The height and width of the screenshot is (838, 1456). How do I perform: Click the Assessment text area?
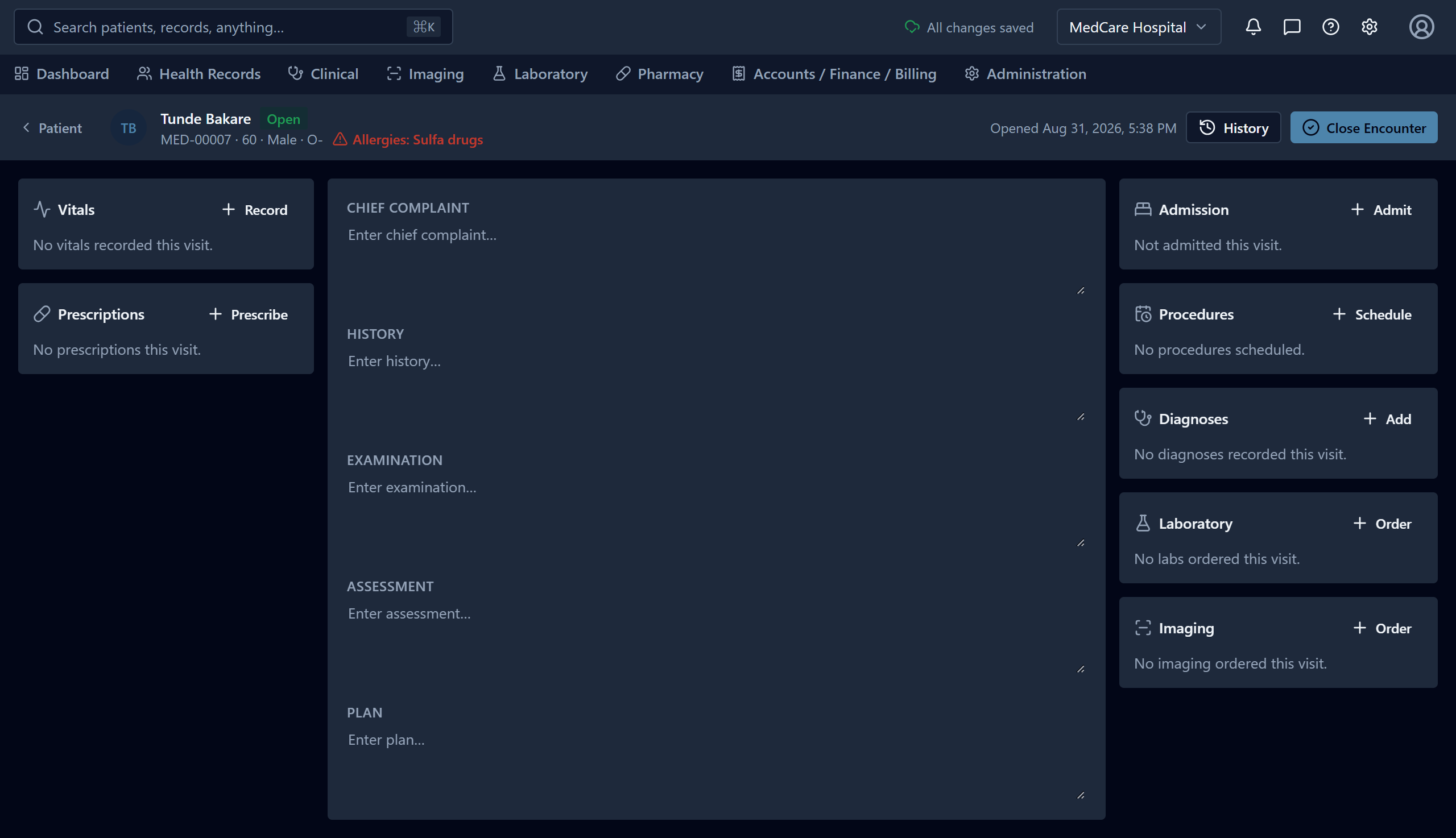pyautogui.click(x=716, y=638)
